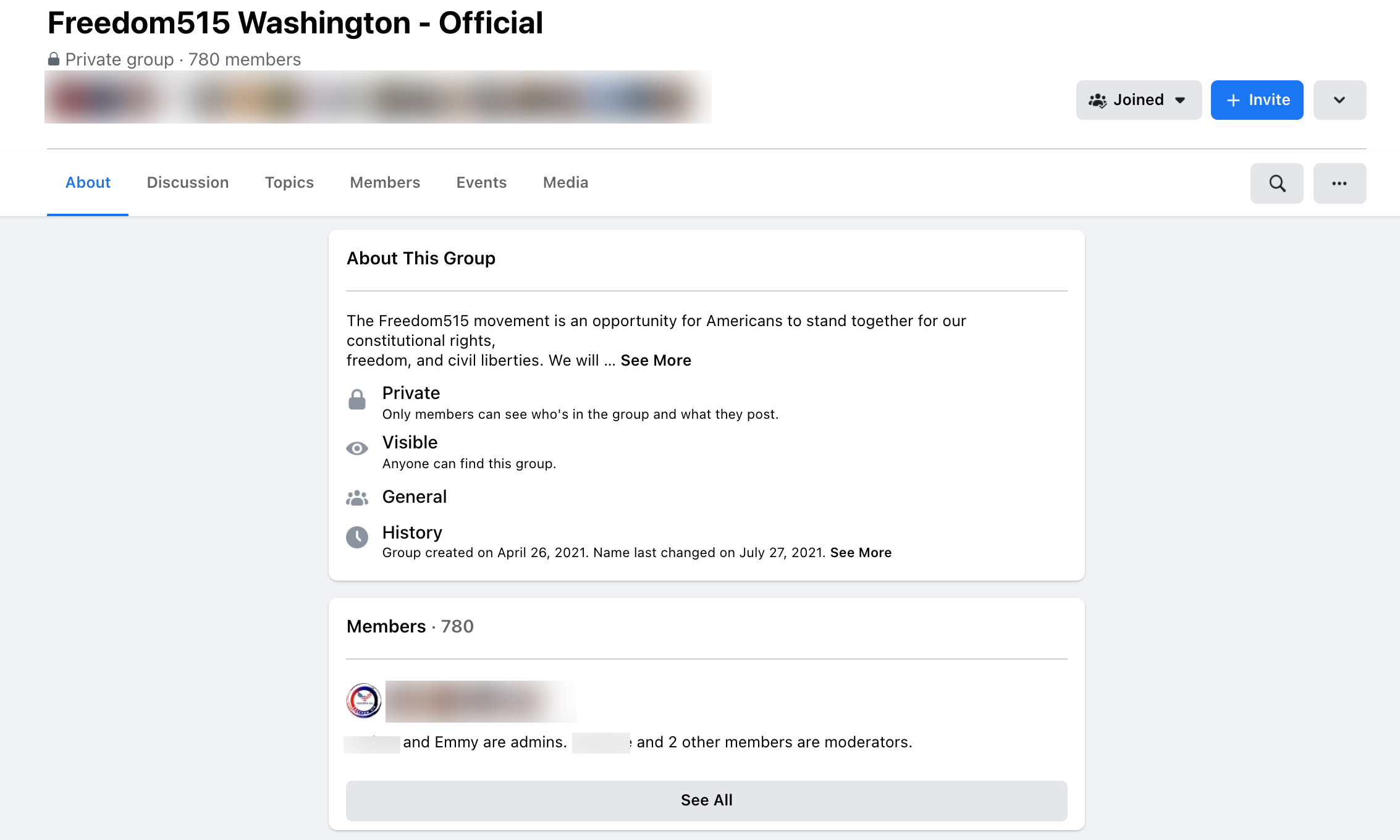
Task: Click the lock icon beside Private group header
Action: coord(54,59)
